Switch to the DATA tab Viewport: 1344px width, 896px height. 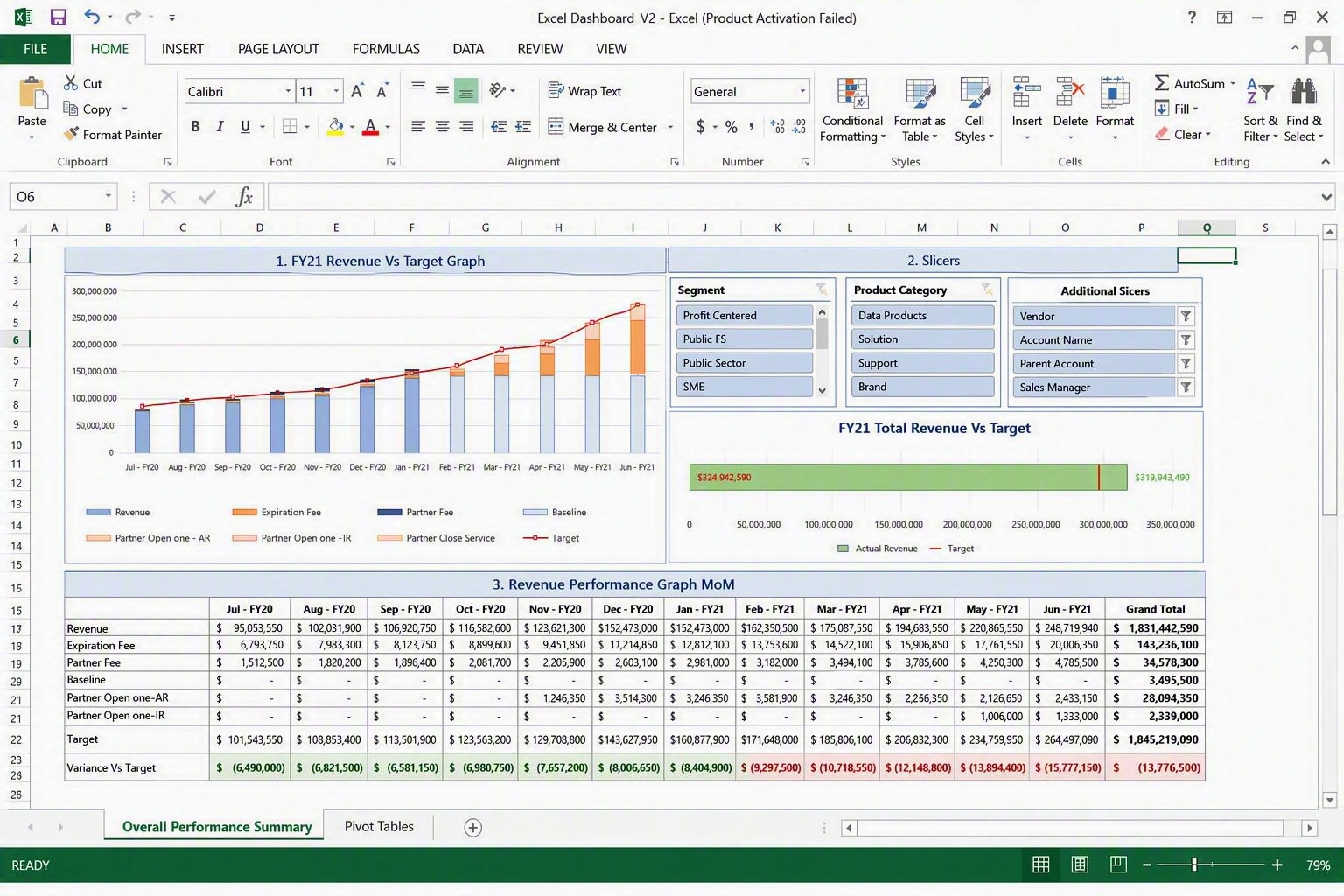468,49
